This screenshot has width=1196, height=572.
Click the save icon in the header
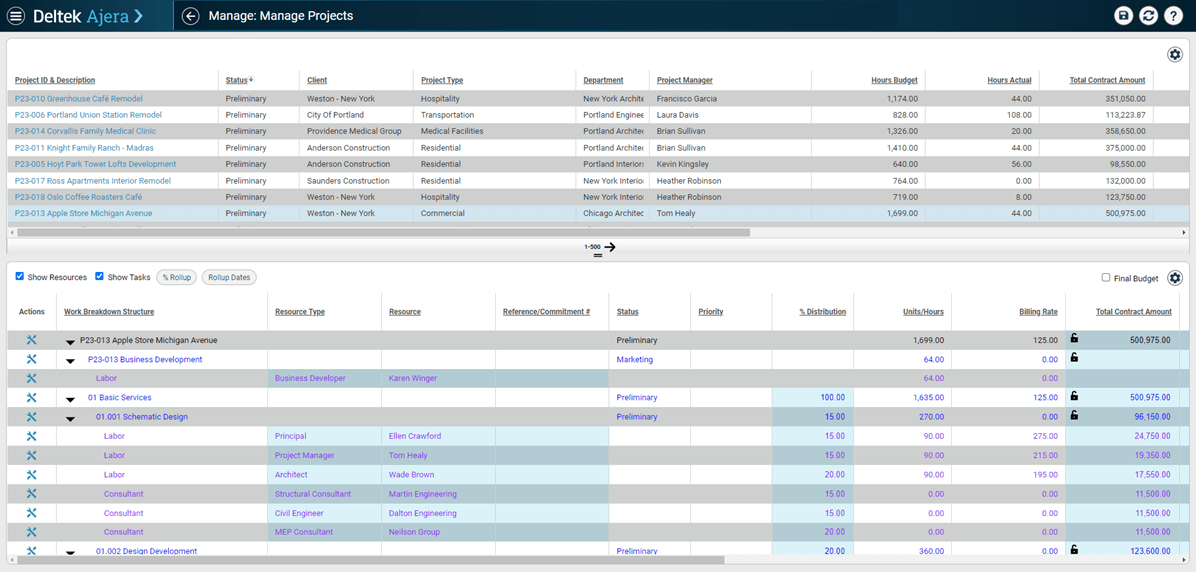(1124, 16)
